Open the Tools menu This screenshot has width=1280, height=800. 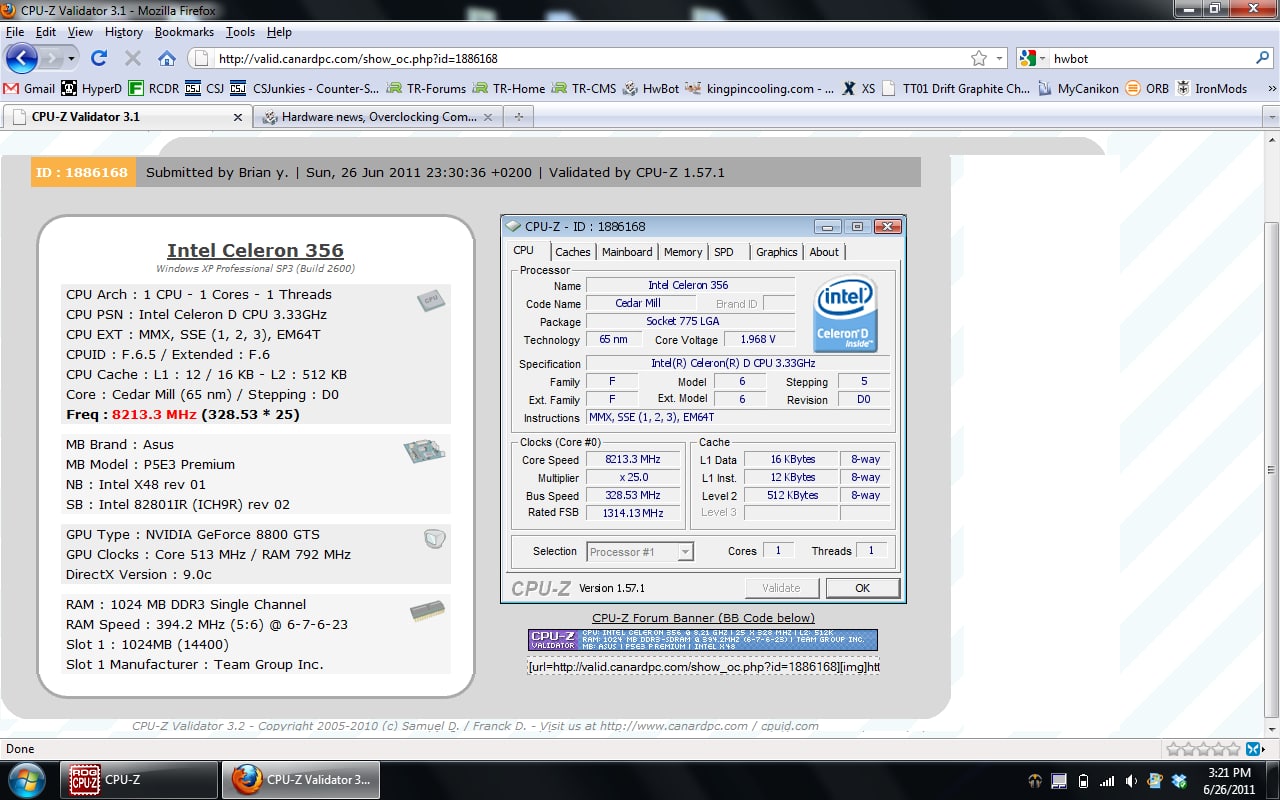pos(240,32)
